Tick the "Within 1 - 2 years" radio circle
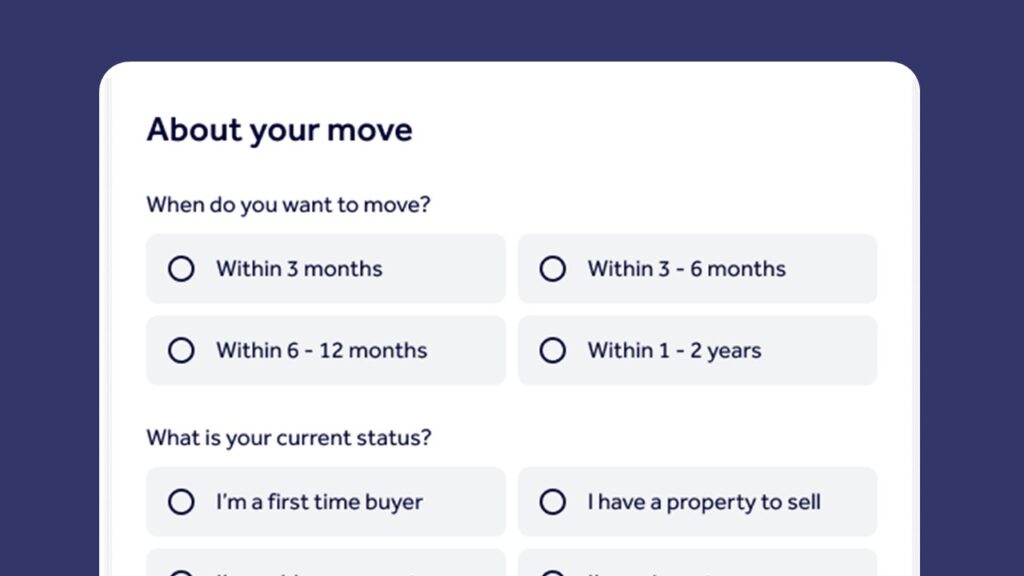 click(553, 351)
